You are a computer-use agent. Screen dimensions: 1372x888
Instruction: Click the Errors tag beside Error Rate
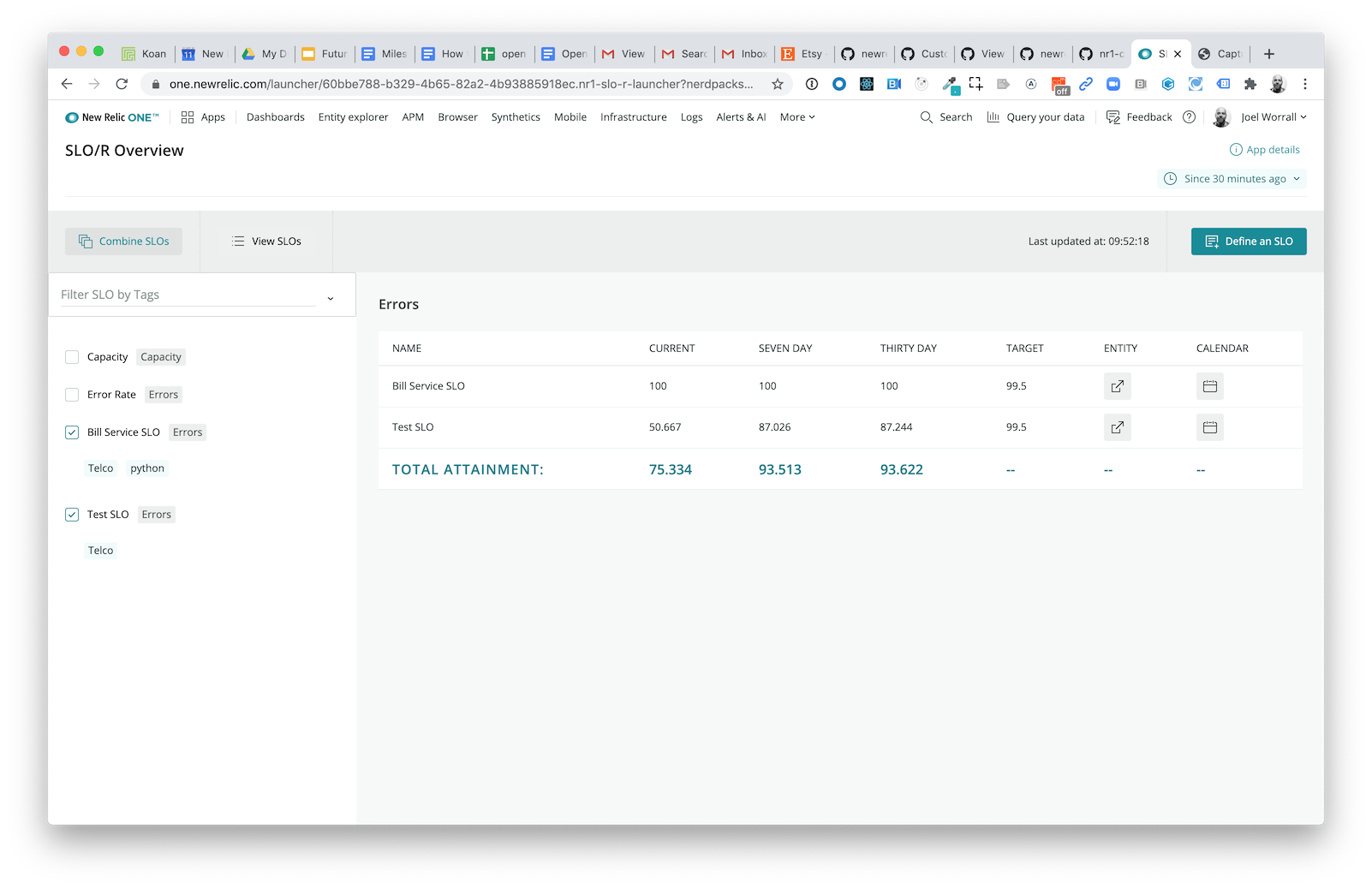pyautogui.click(x=164, y=395)
